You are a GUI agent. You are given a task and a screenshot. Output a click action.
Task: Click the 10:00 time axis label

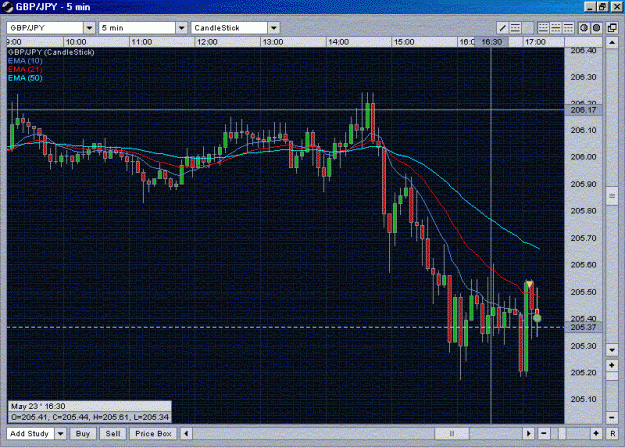(76, 42)
